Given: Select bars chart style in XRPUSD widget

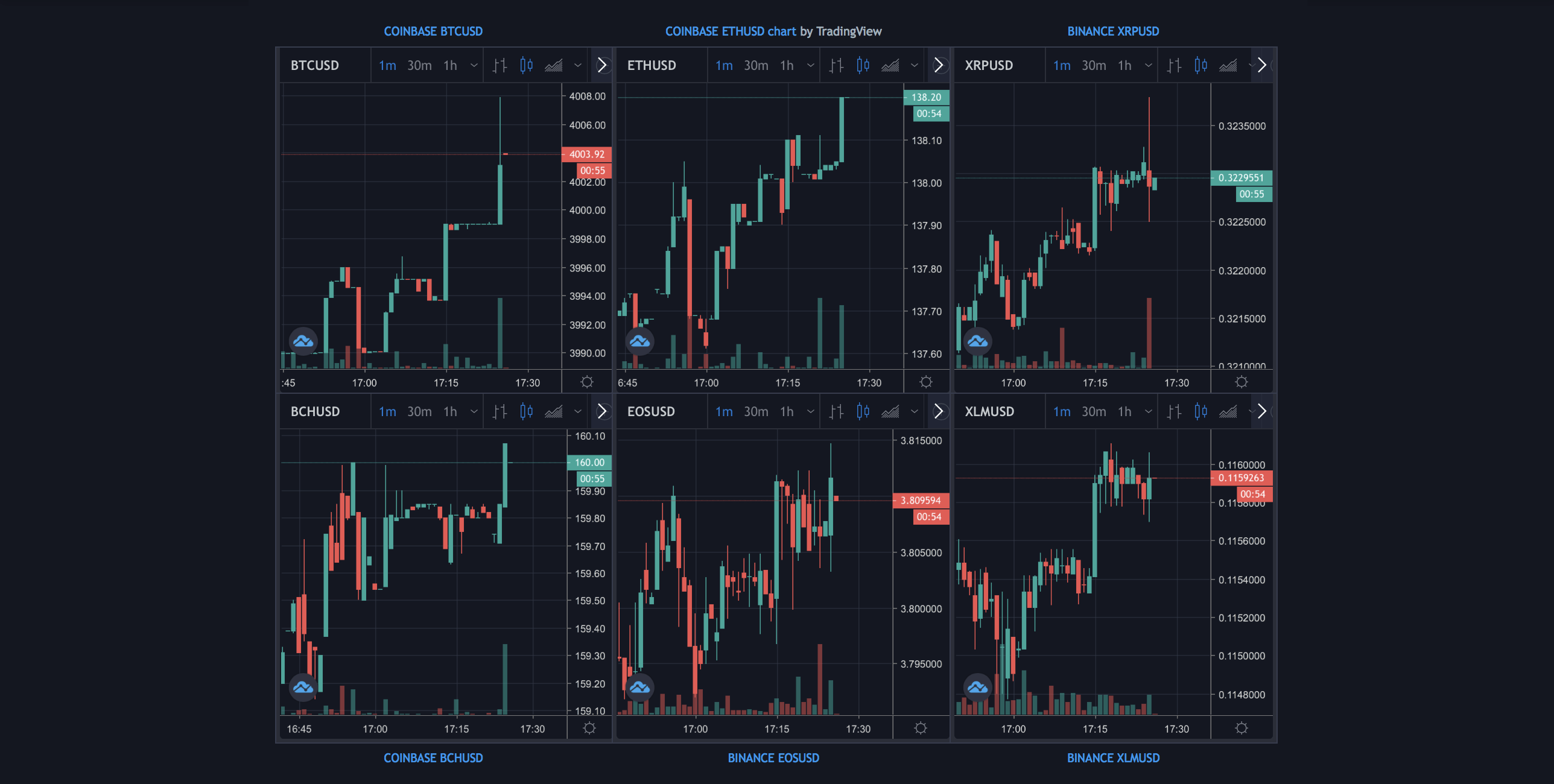Looking at the screenshot, I should pos(1174,65).
